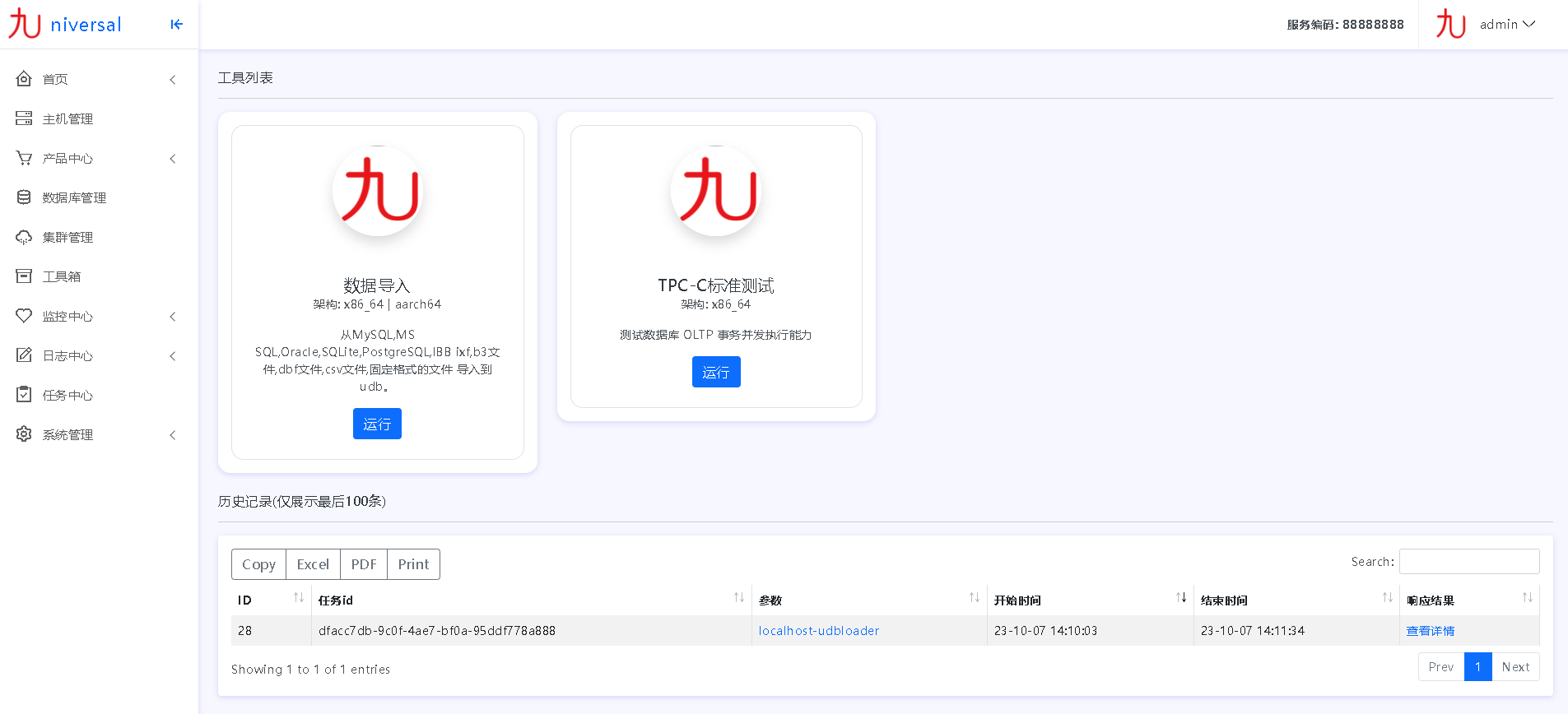Click the box icon beside 工具箱

coord(24,276)
